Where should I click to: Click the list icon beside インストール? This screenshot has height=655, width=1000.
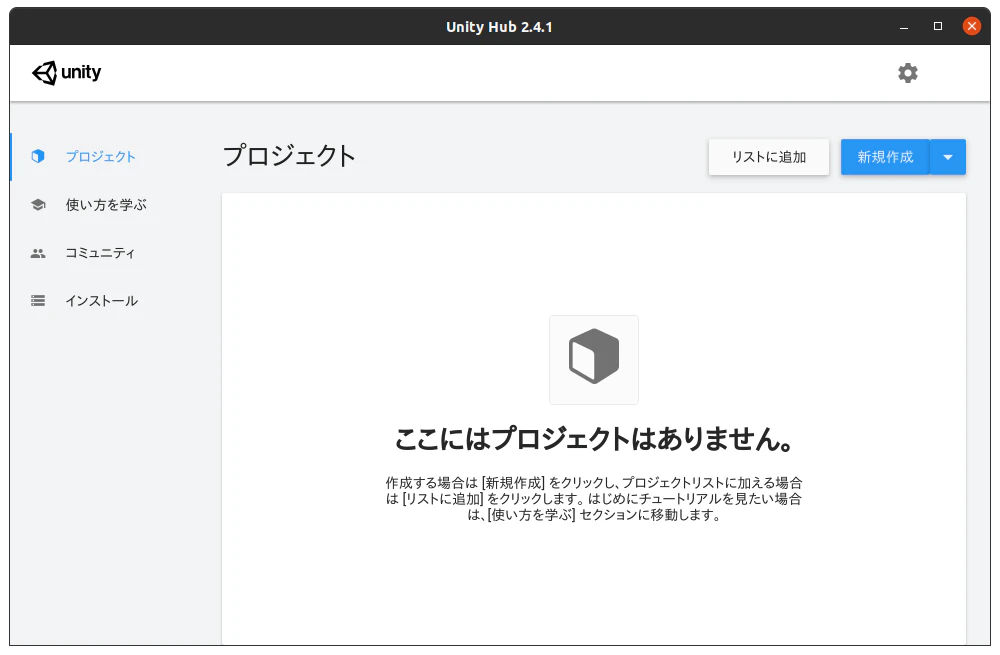(x=38, y=300)
